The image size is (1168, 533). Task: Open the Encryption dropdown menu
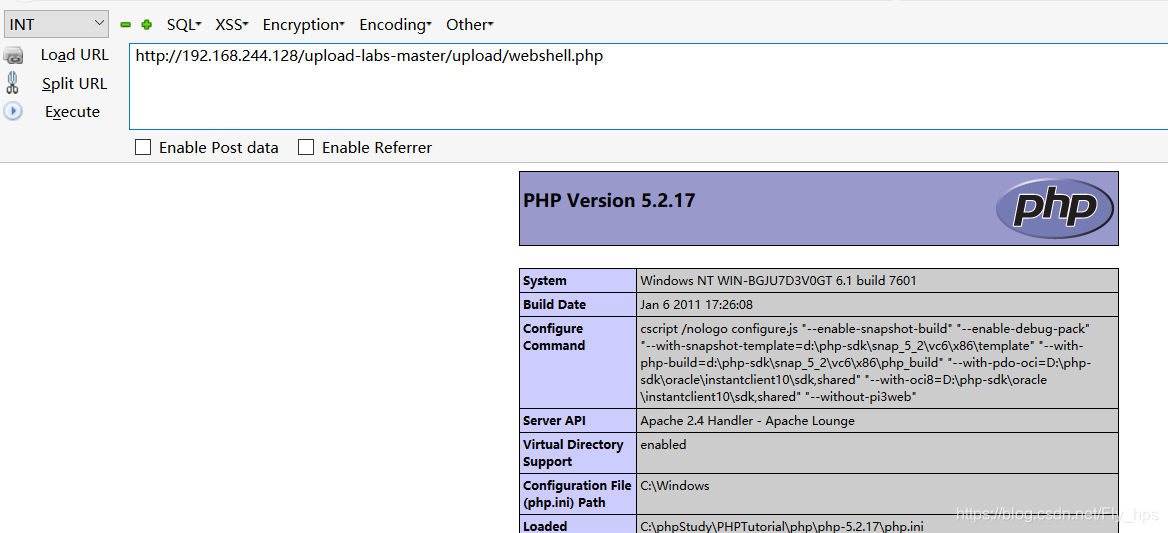(x=303, y=25)
